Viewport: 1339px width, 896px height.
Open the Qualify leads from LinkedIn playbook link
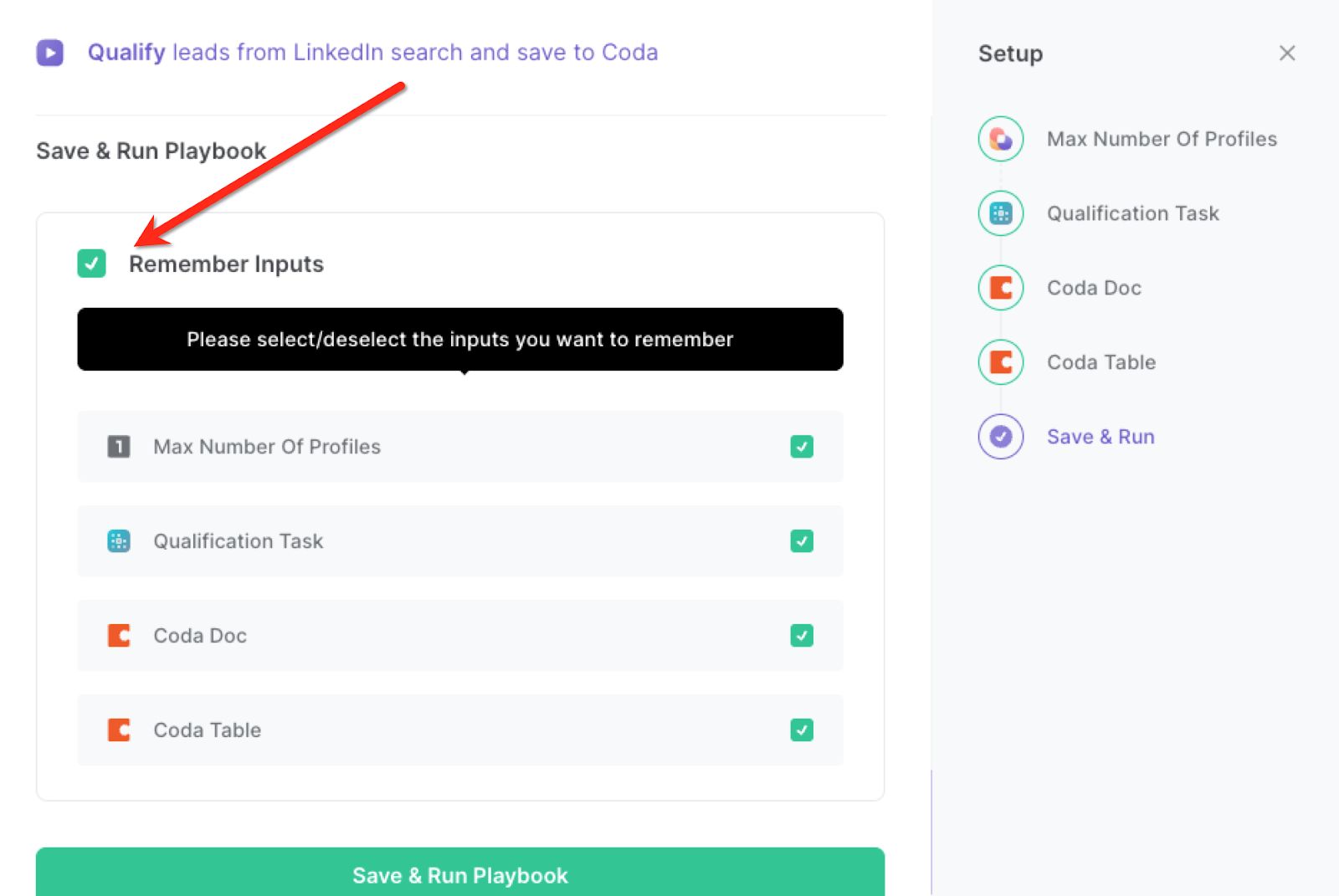click(x=372, y=52)
